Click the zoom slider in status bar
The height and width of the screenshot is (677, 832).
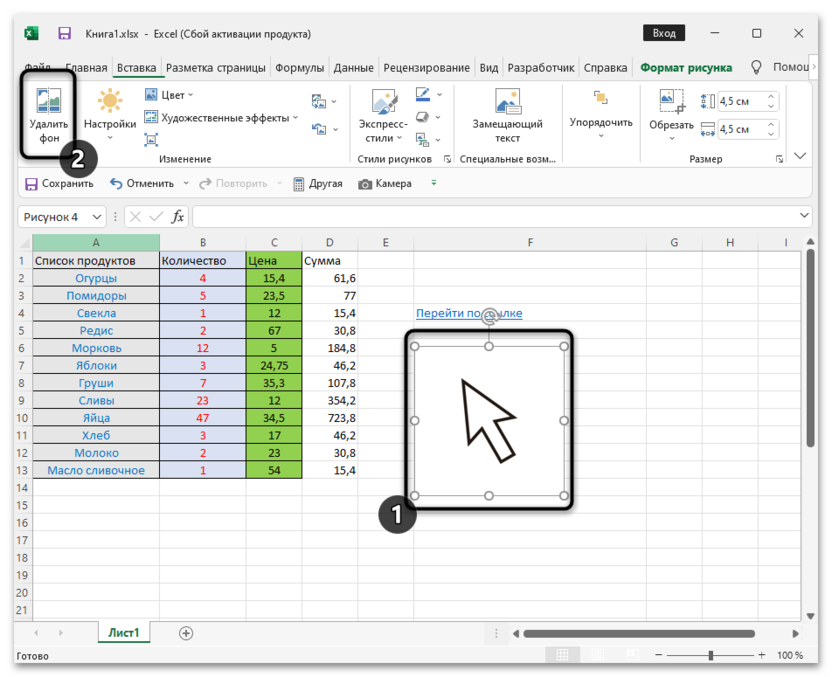[x=711, y=655]
